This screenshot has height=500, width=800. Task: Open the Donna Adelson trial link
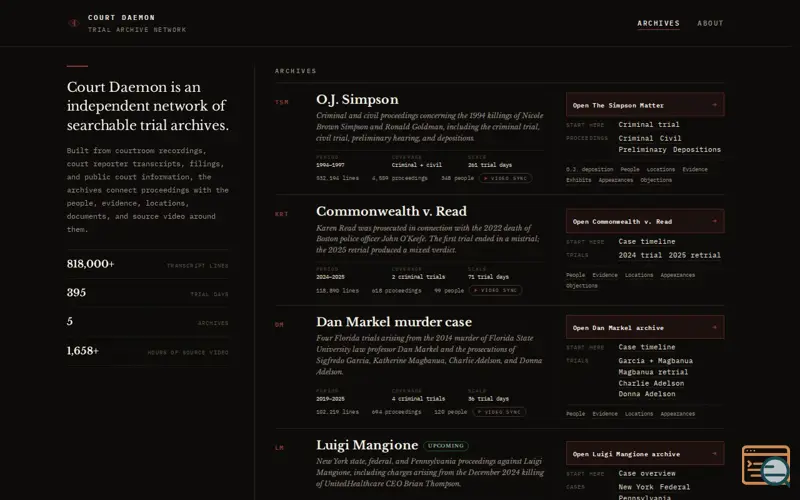(x=647, y=394)
